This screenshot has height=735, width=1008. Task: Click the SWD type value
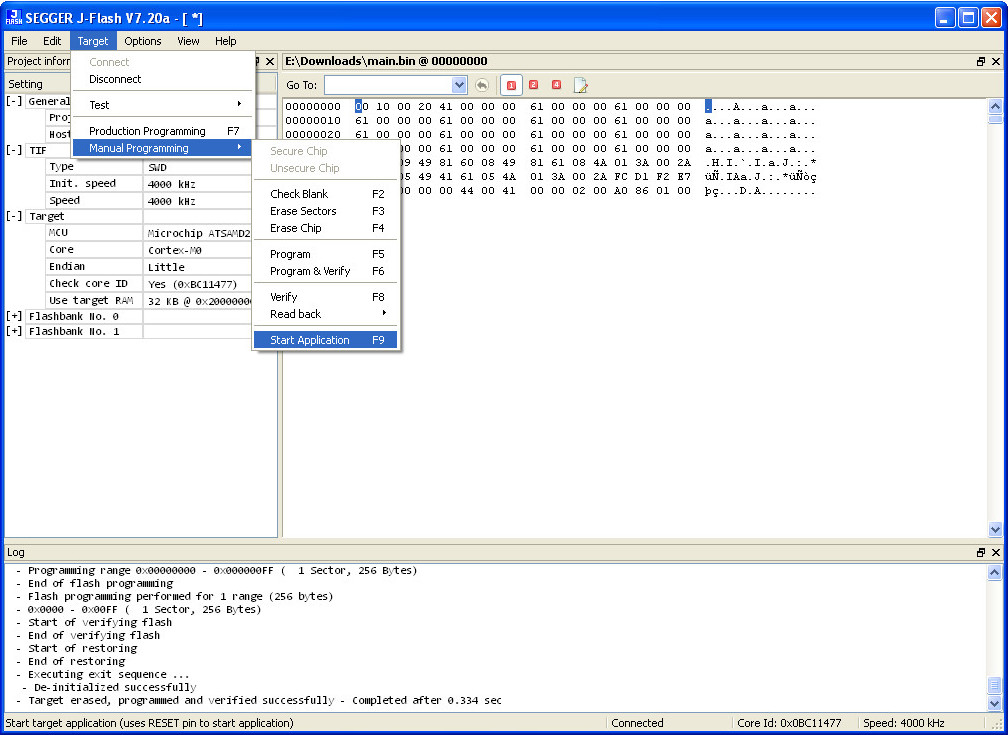(x=158, y=167)
